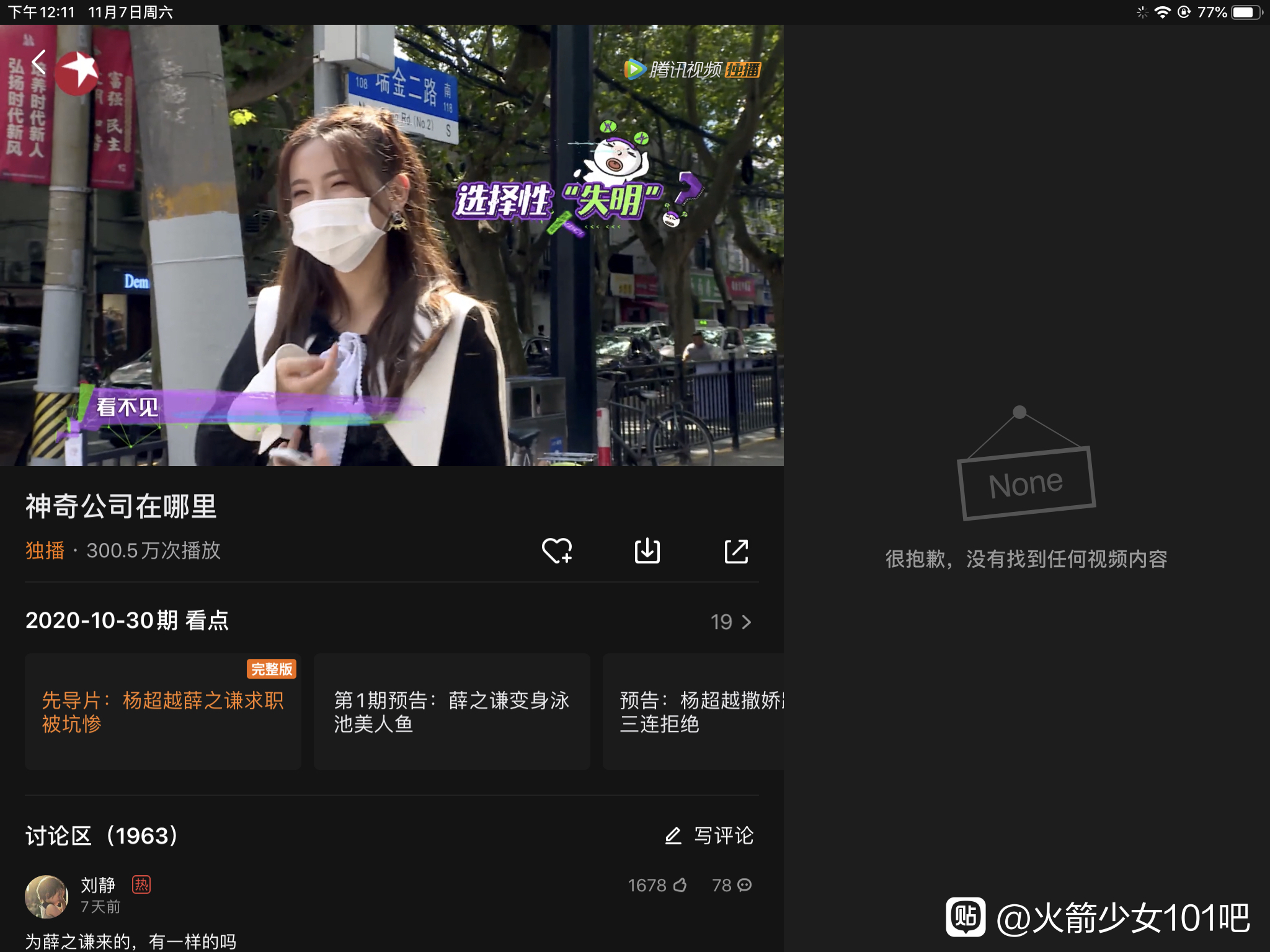Viewport: 1270px width, 952px height.
Task: Tap the 完整版 badge on first clip
Action: [x=272, y=669]
